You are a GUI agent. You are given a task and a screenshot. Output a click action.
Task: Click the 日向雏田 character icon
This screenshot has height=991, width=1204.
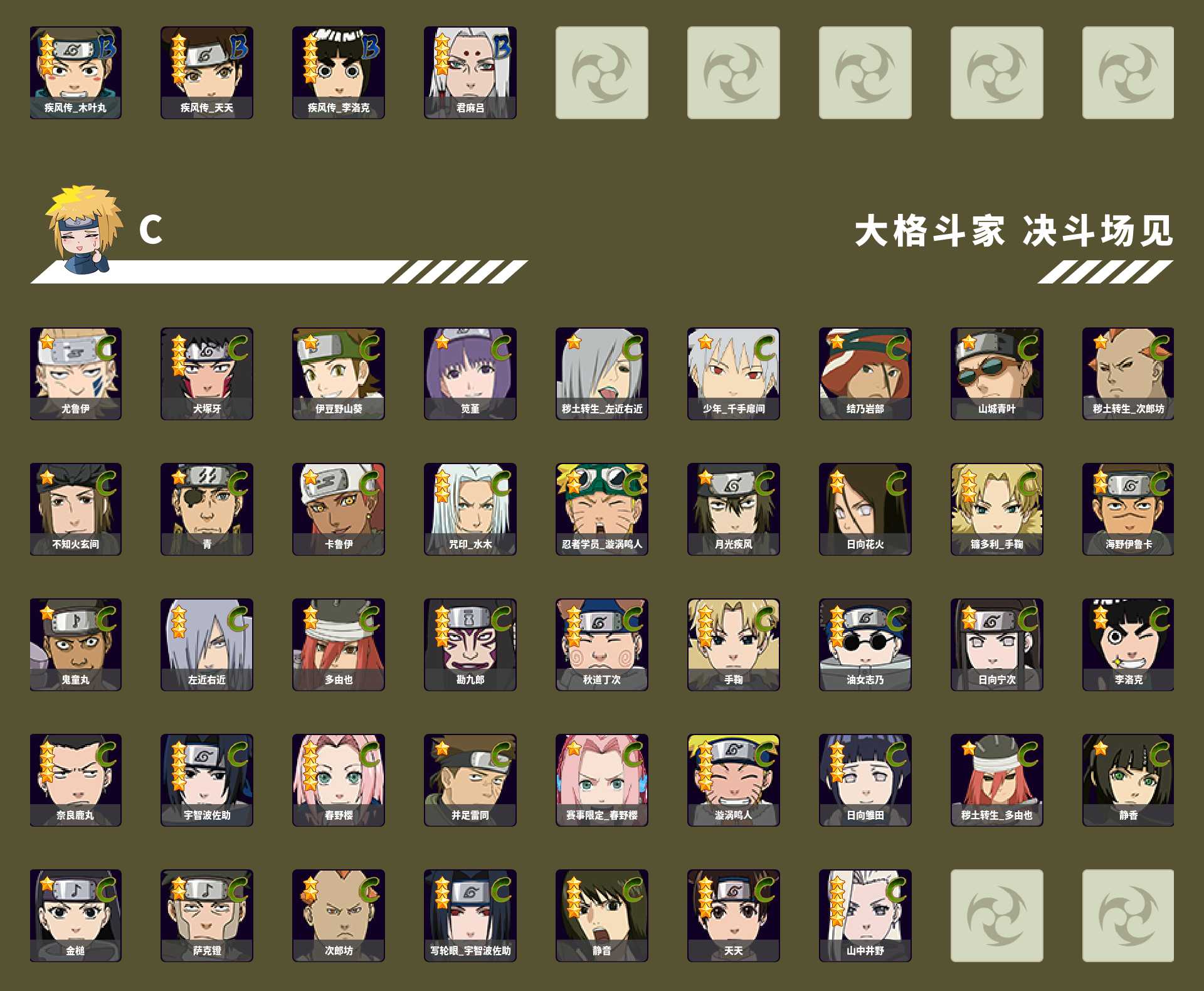click(865, 780)
